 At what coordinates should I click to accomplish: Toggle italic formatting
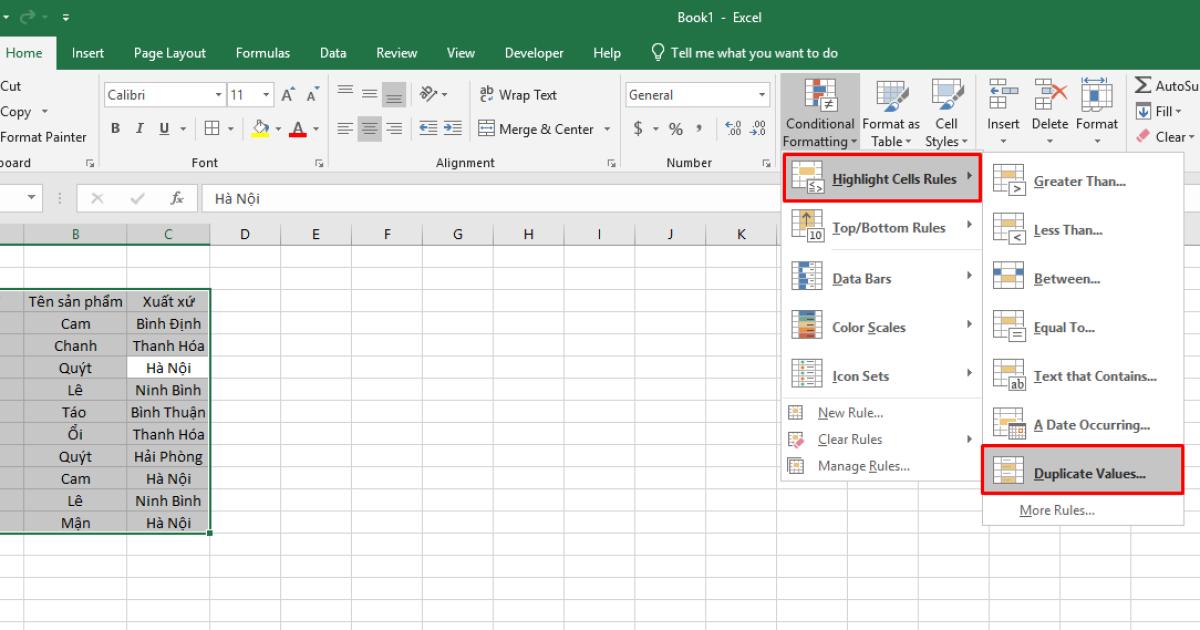point(139,128)
